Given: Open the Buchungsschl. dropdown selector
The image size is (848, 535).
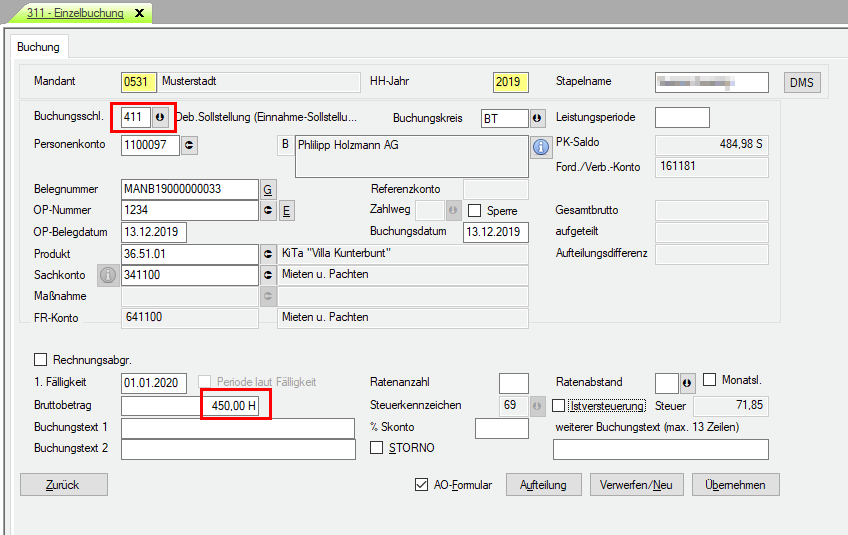Looking at the screenshot, I should tap(160, 118).
